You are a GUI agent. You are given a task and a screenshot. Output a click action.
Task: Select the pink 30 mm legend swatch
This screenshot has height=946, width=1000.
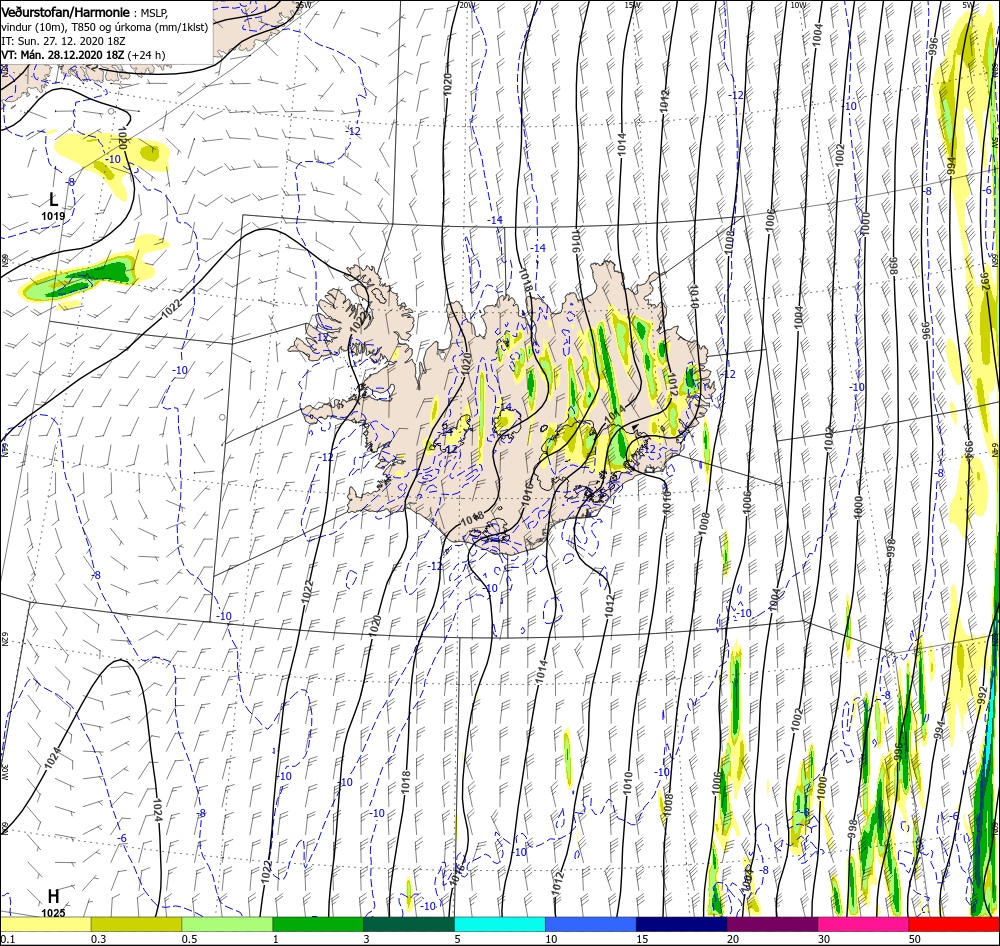(864, 924)
